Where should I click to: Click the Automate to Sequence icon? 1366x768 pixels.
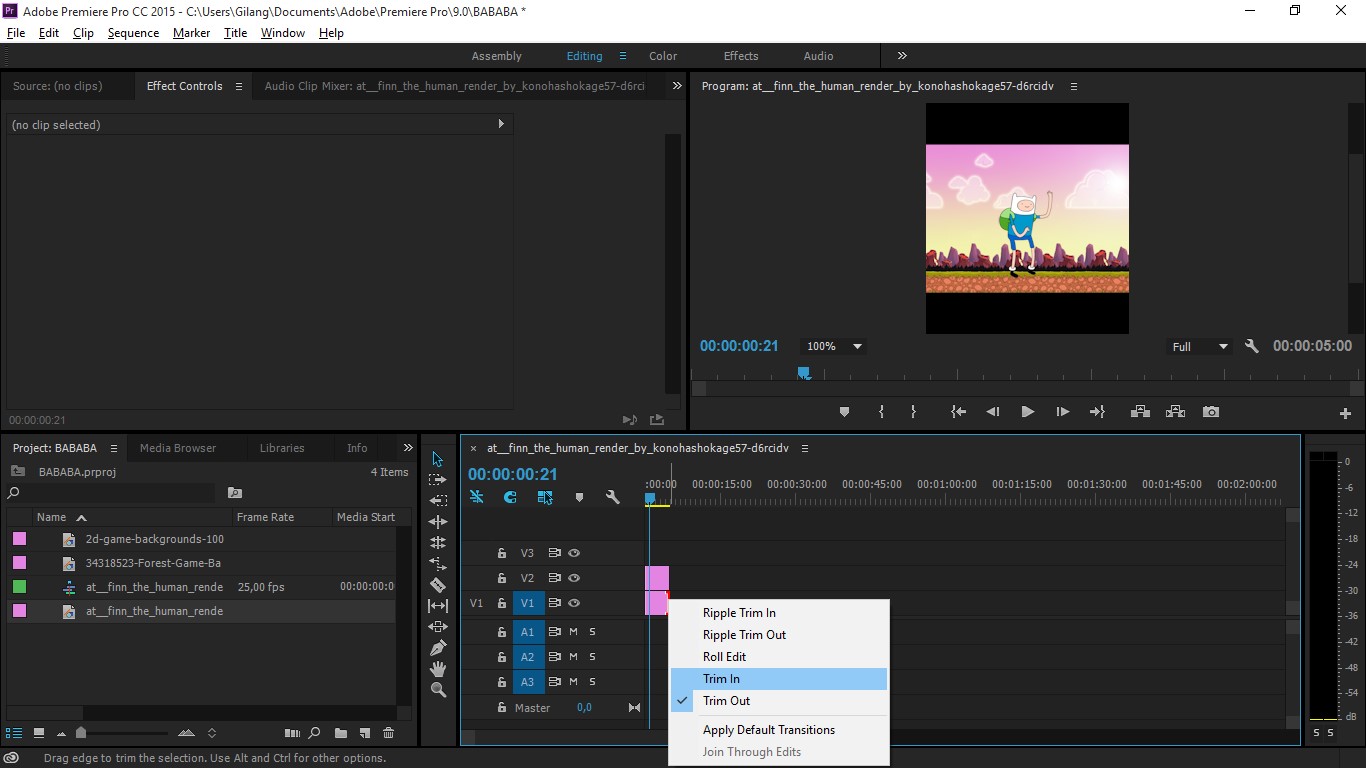(292, 733)
